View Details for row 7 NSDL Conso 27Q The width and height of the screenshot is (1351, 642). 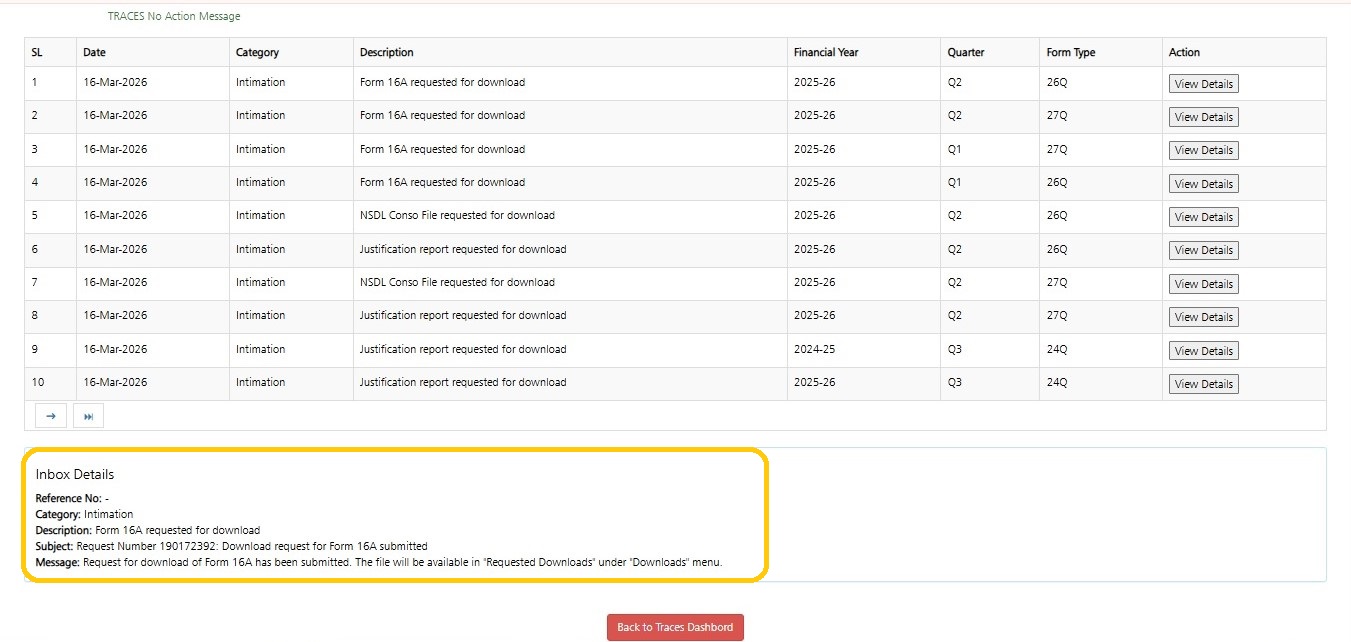point(1203,284)
